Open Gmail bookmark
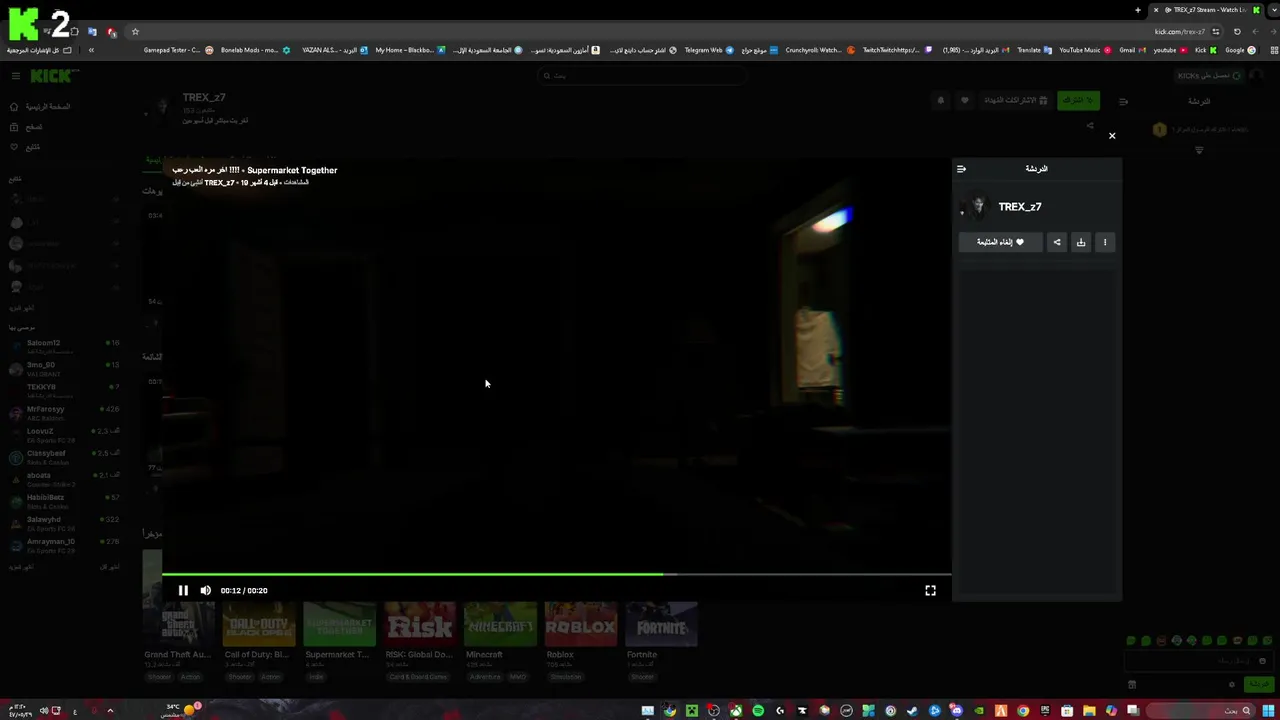This screenshot has height=720, width=1280. [1132, 50]
